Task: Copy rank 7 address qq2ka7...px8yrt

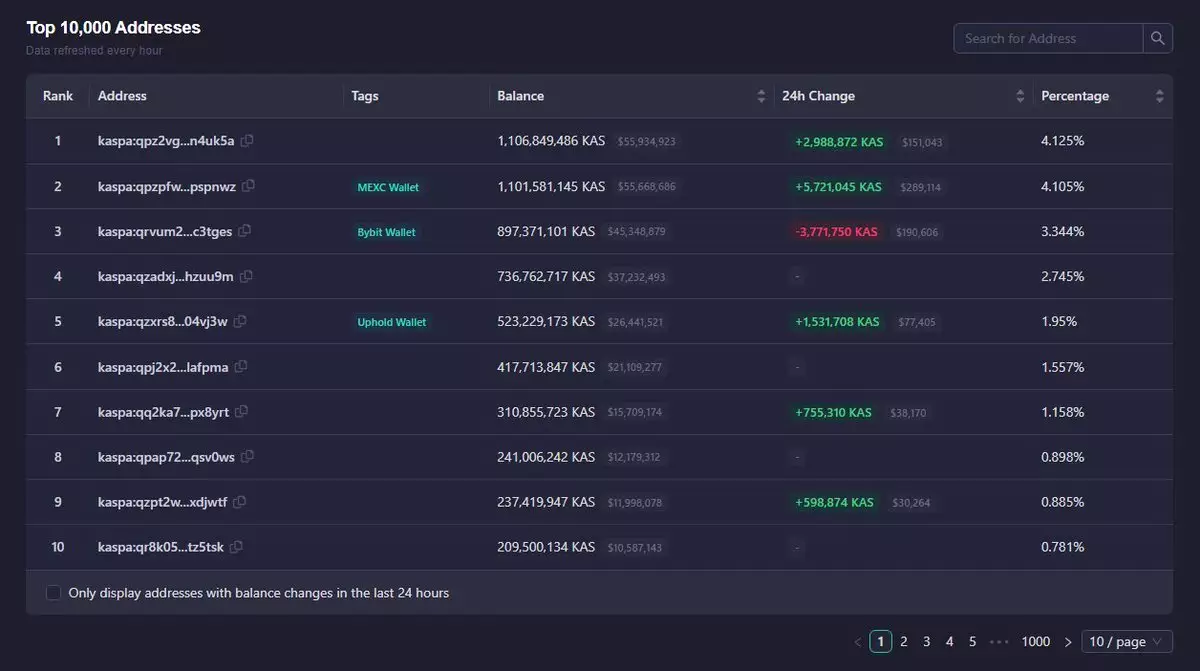Action: (241, 411)
